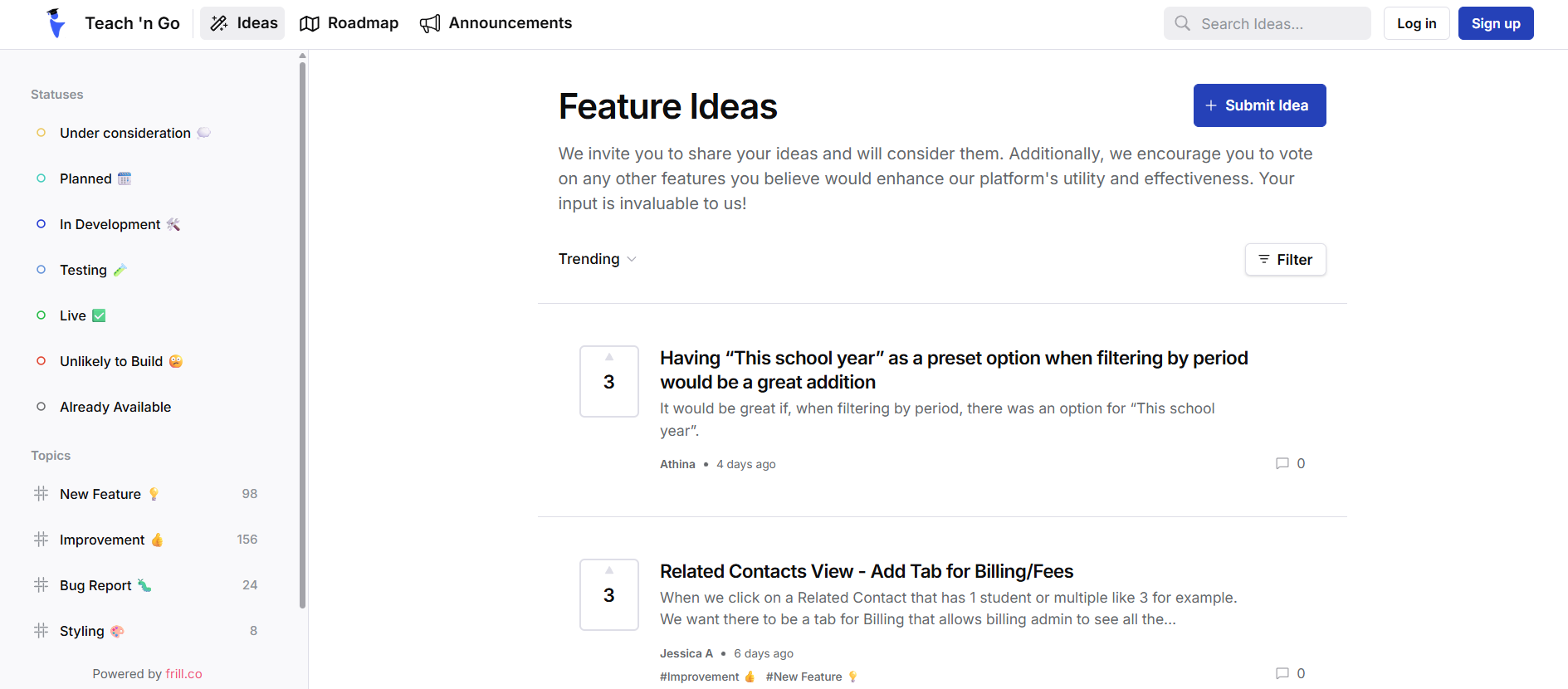Viewport: 1568px width, 689px height.
Task: Click the sidebar scrollbar
Action: (x=302, y=335)
